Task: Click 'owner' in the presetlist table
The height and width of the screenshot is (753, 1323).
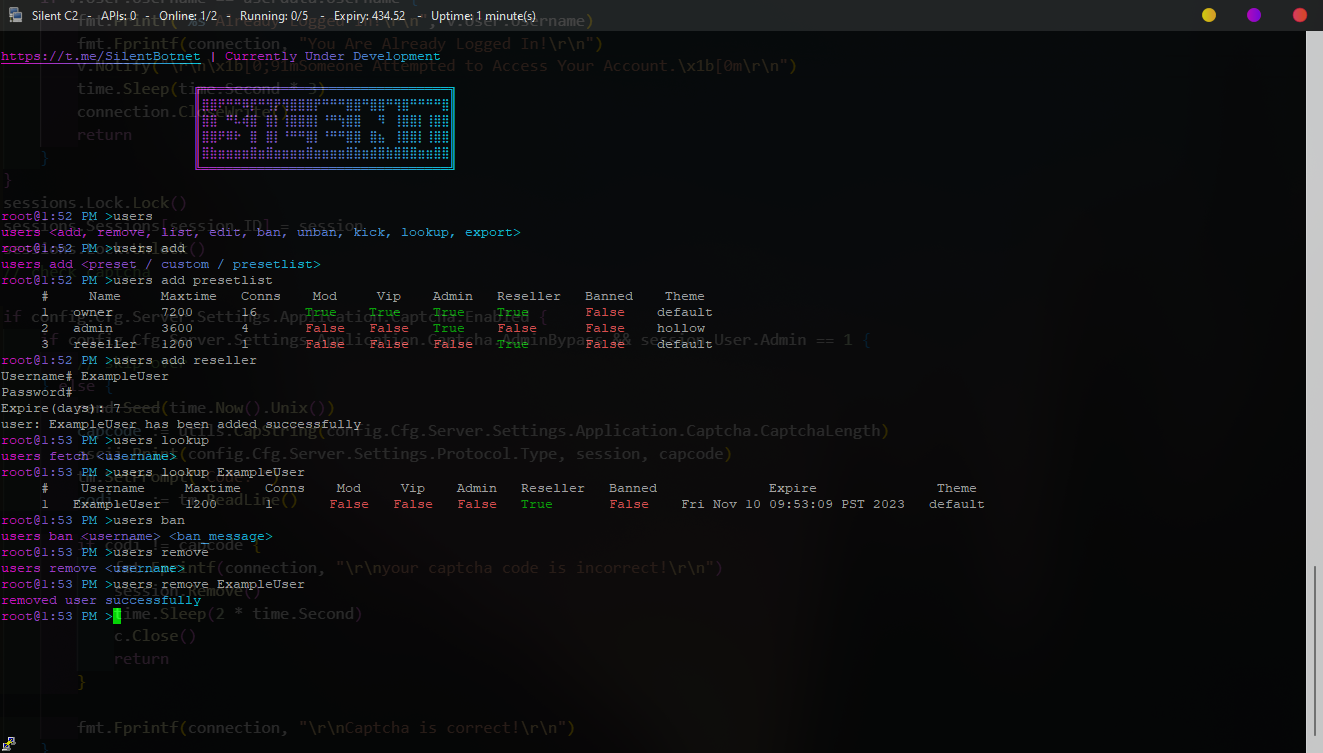Action: (x=93, y=312)
